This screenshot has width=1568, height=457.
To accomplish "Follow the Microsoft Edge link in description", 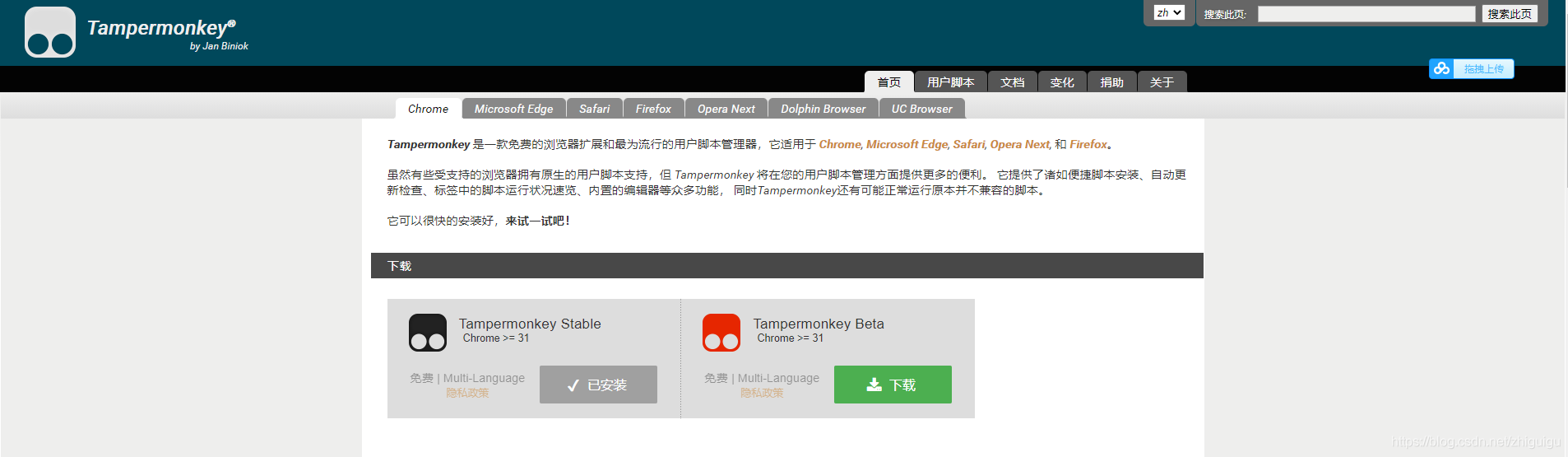I will tap(907, 144).
